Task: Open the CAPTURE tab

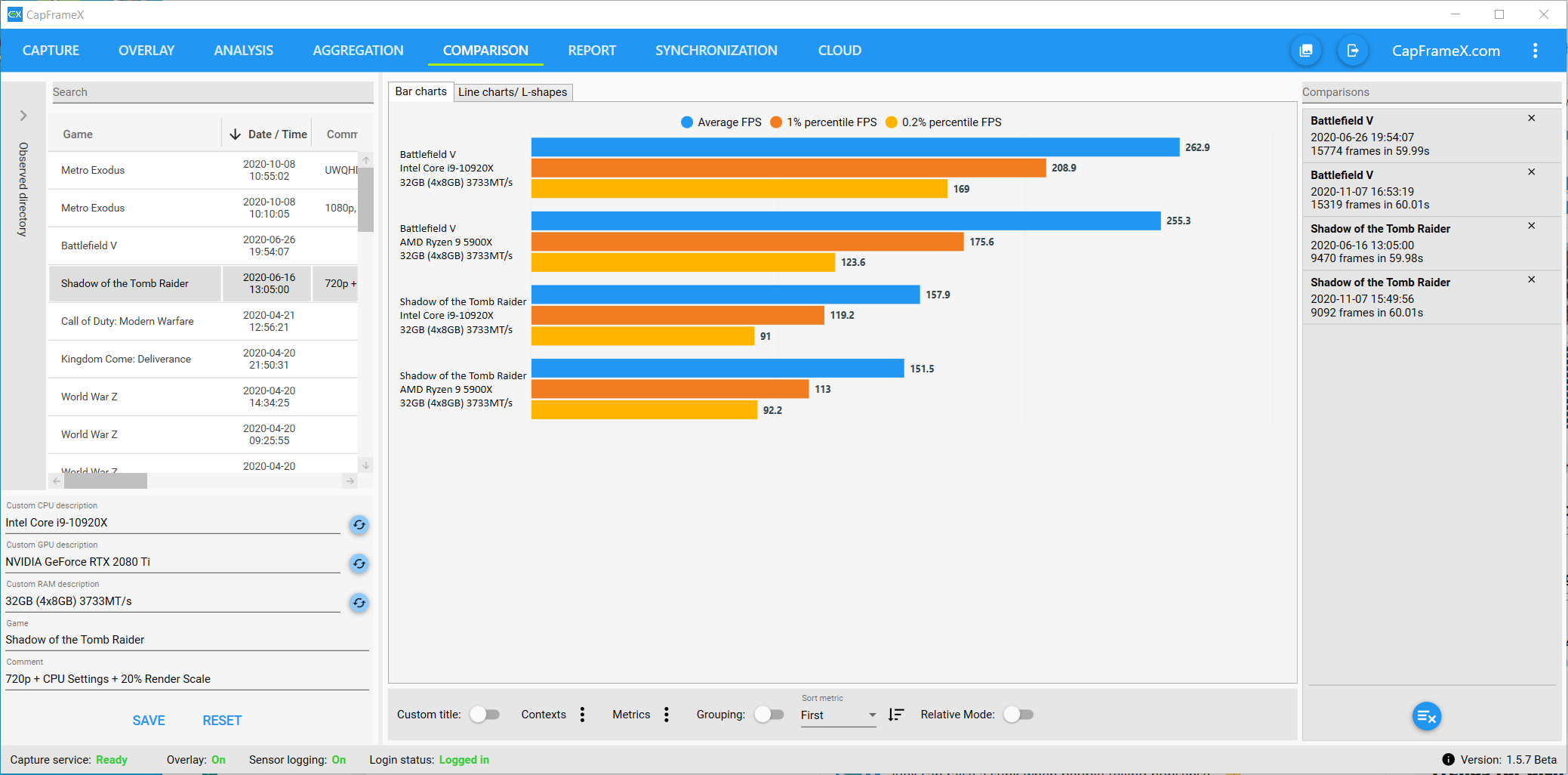Action: coord(51,51)
